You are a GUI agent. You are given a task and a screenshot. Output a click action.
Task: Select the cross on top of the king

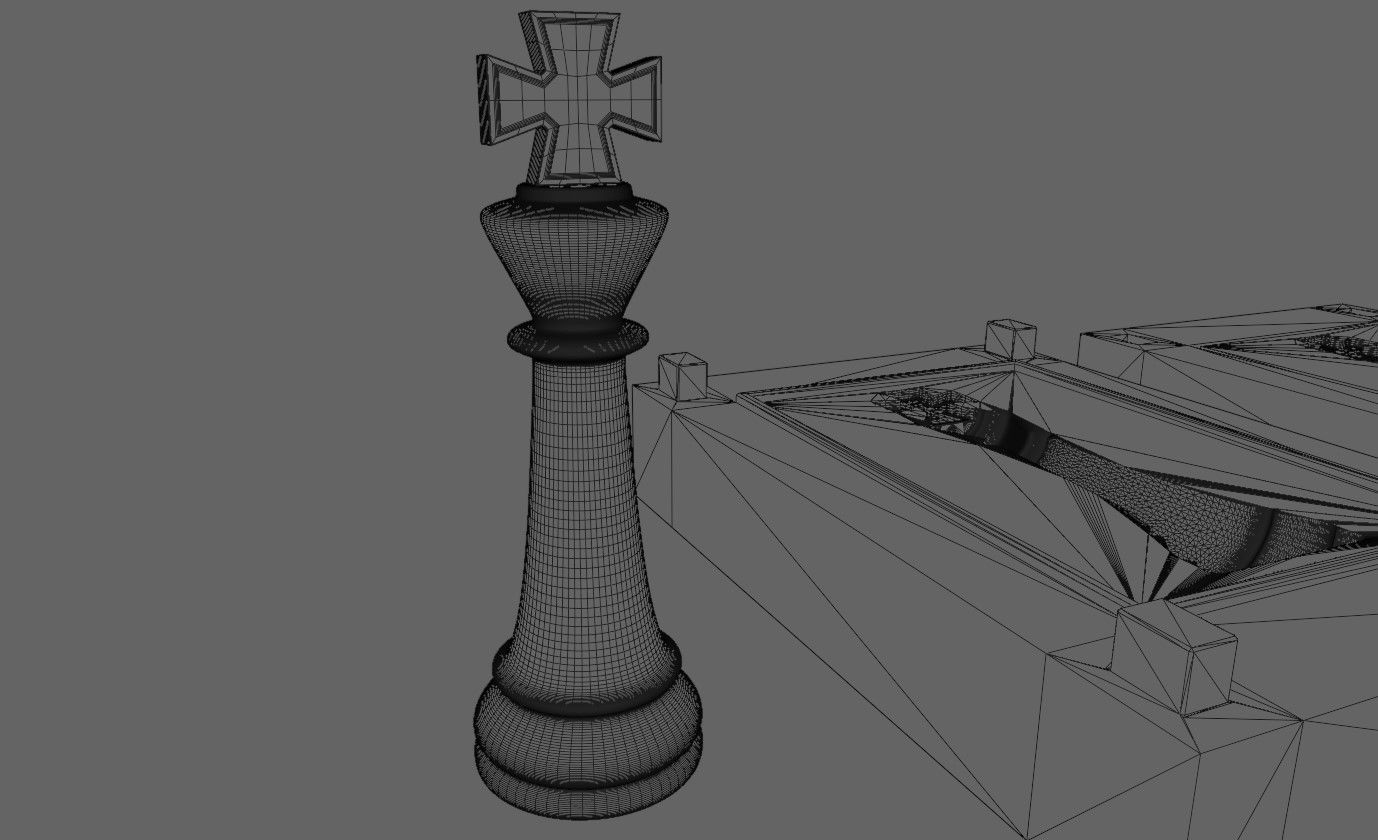(569, 98)
